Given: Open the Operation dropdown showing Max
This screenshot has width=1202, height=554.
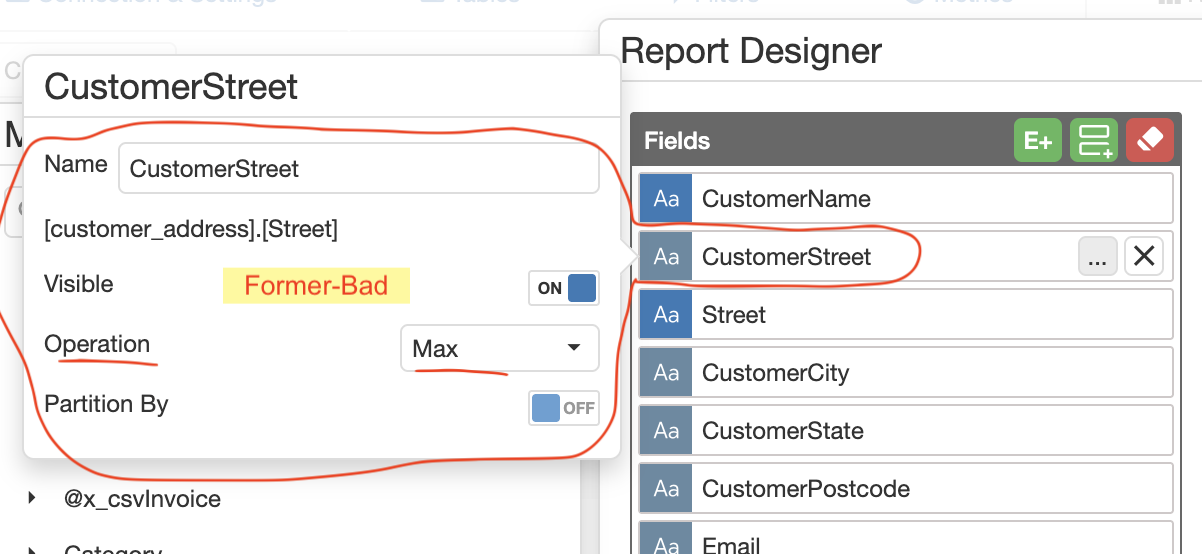Looking at the screenshot, I should 499,349.
